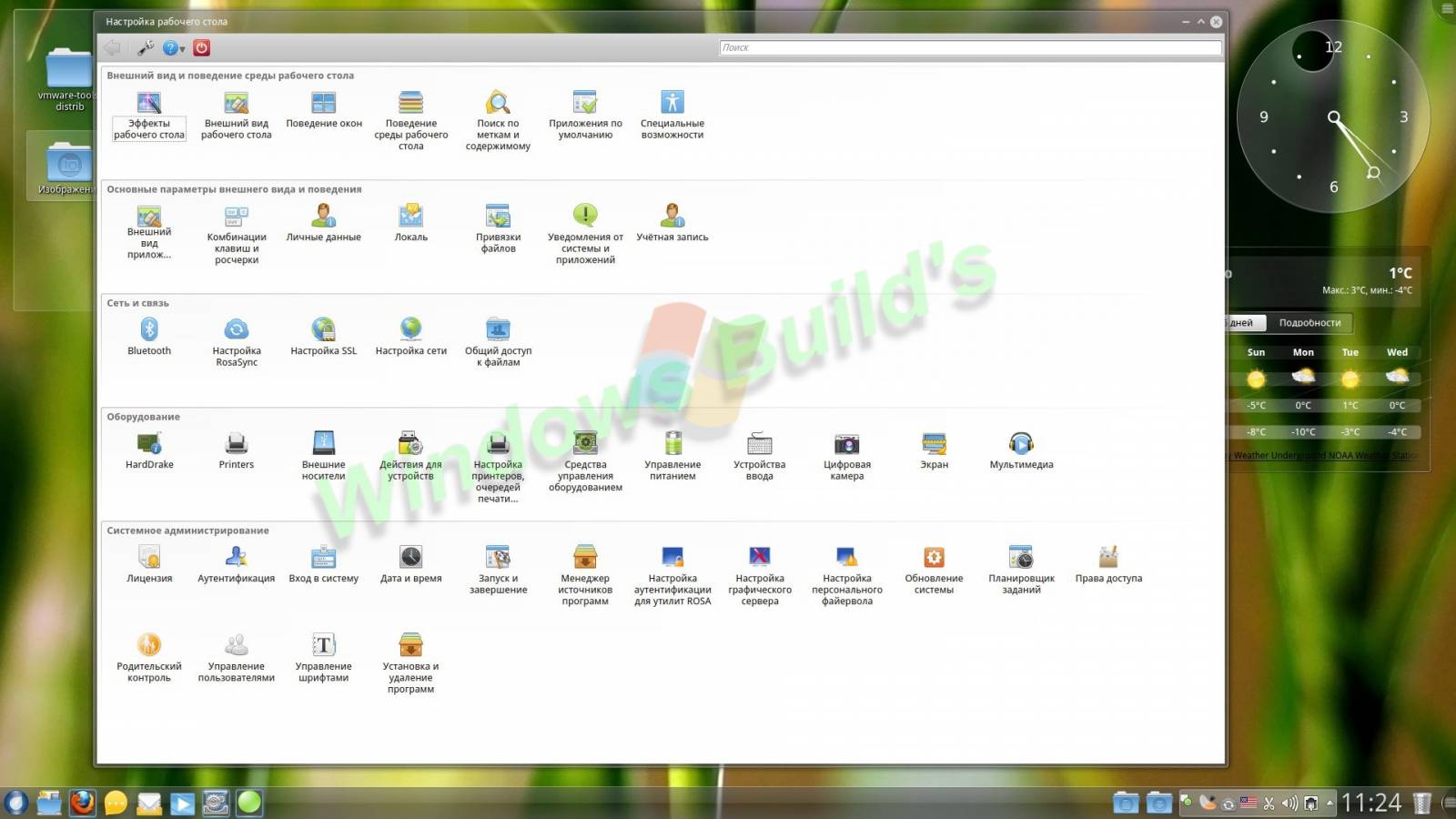
Task: Open Комбинации клавиш и росчерки
Action: [237, 235]
